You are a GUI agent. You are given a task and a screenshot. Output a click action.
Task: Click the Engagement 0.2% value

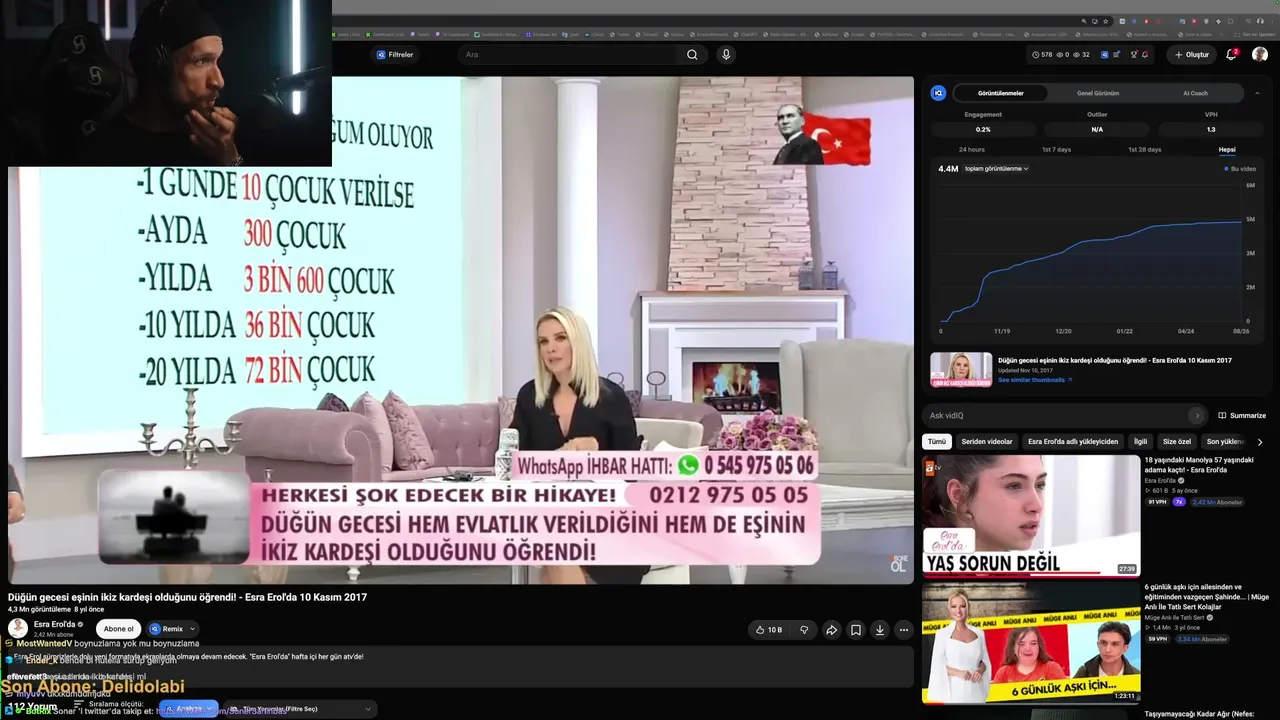pyautogui.click(x=983, y=130)
